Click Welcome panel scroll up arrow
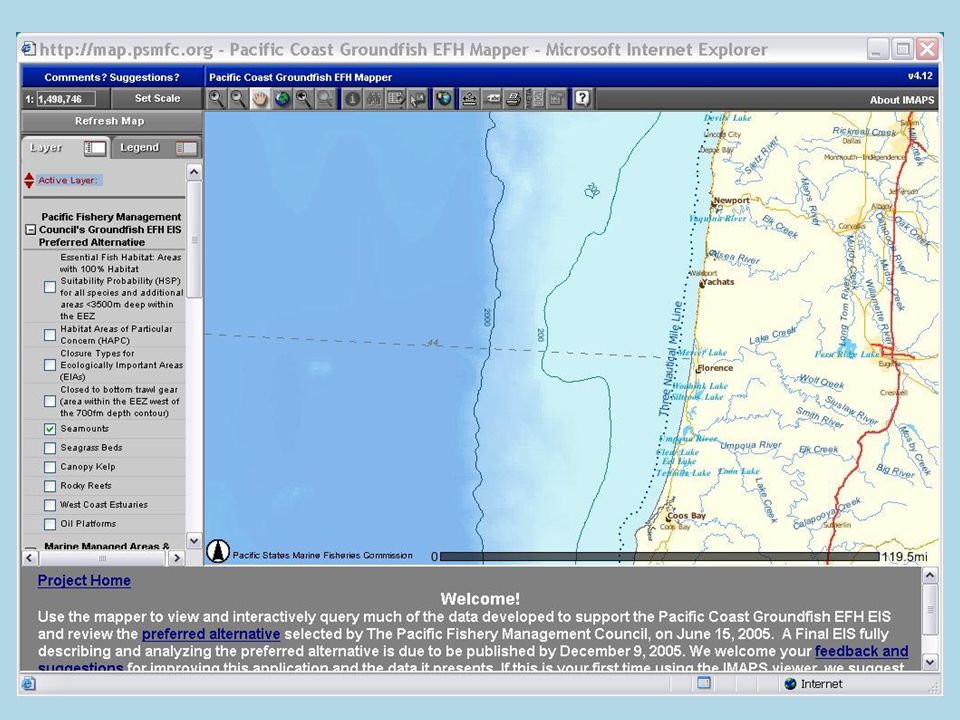The width and height of the screenshot is (960, 720). click(x=929, y=576)
